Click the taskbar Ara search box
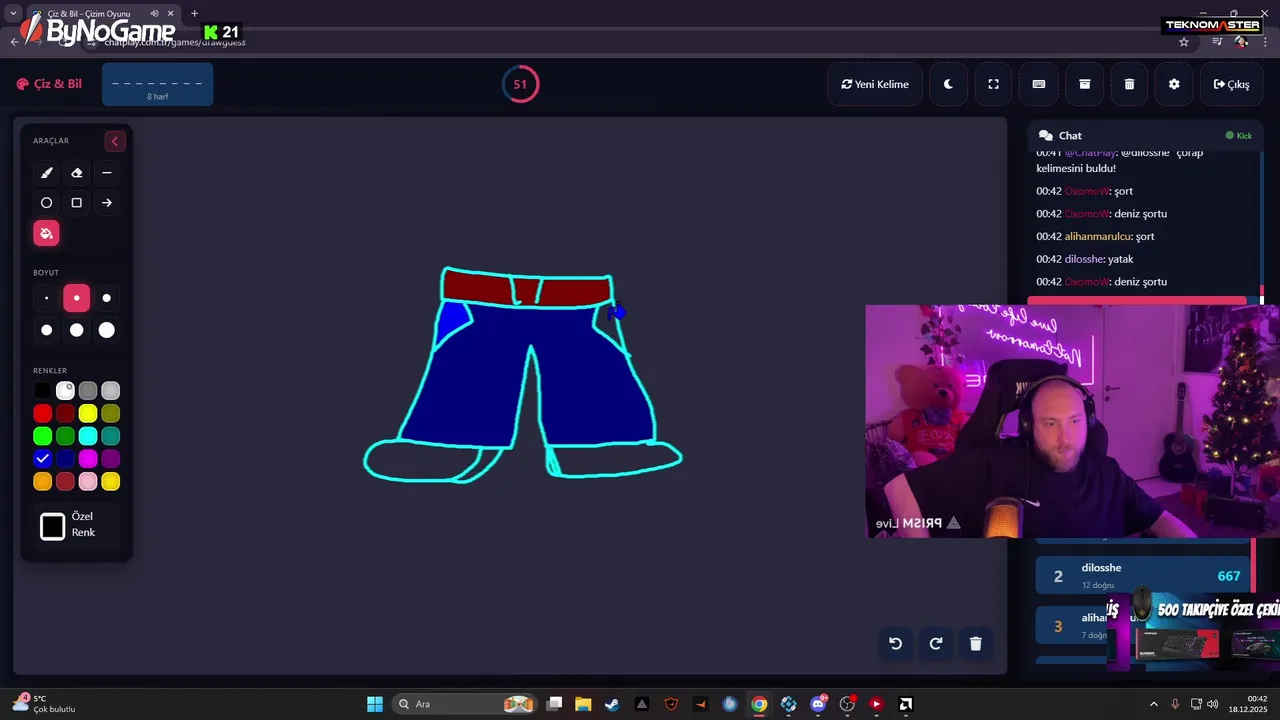The height and width of the screenshot is (720, 1280). tap(466, 704)
